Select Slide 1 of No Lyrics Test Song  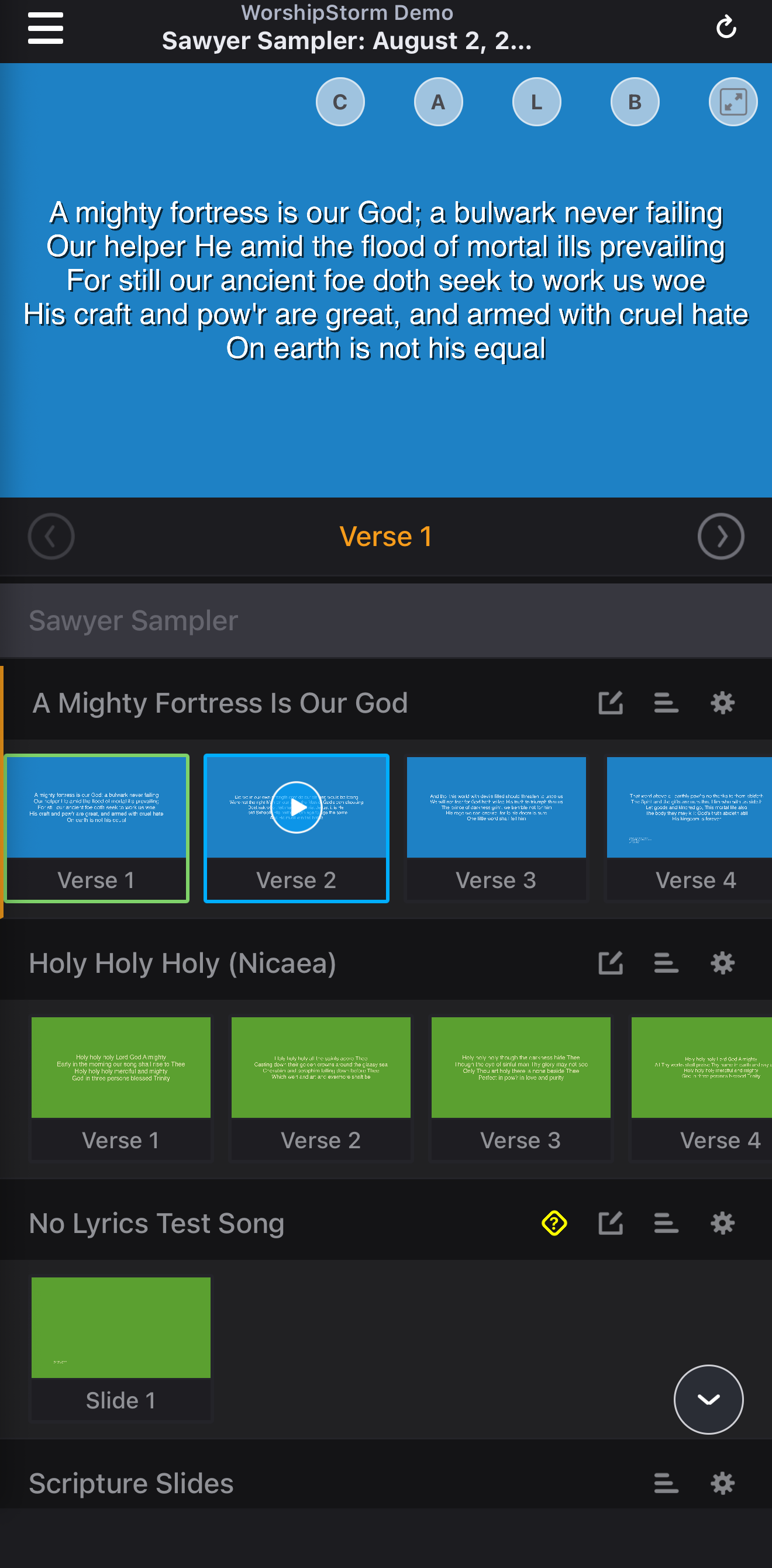click(x=121, y=1348)
